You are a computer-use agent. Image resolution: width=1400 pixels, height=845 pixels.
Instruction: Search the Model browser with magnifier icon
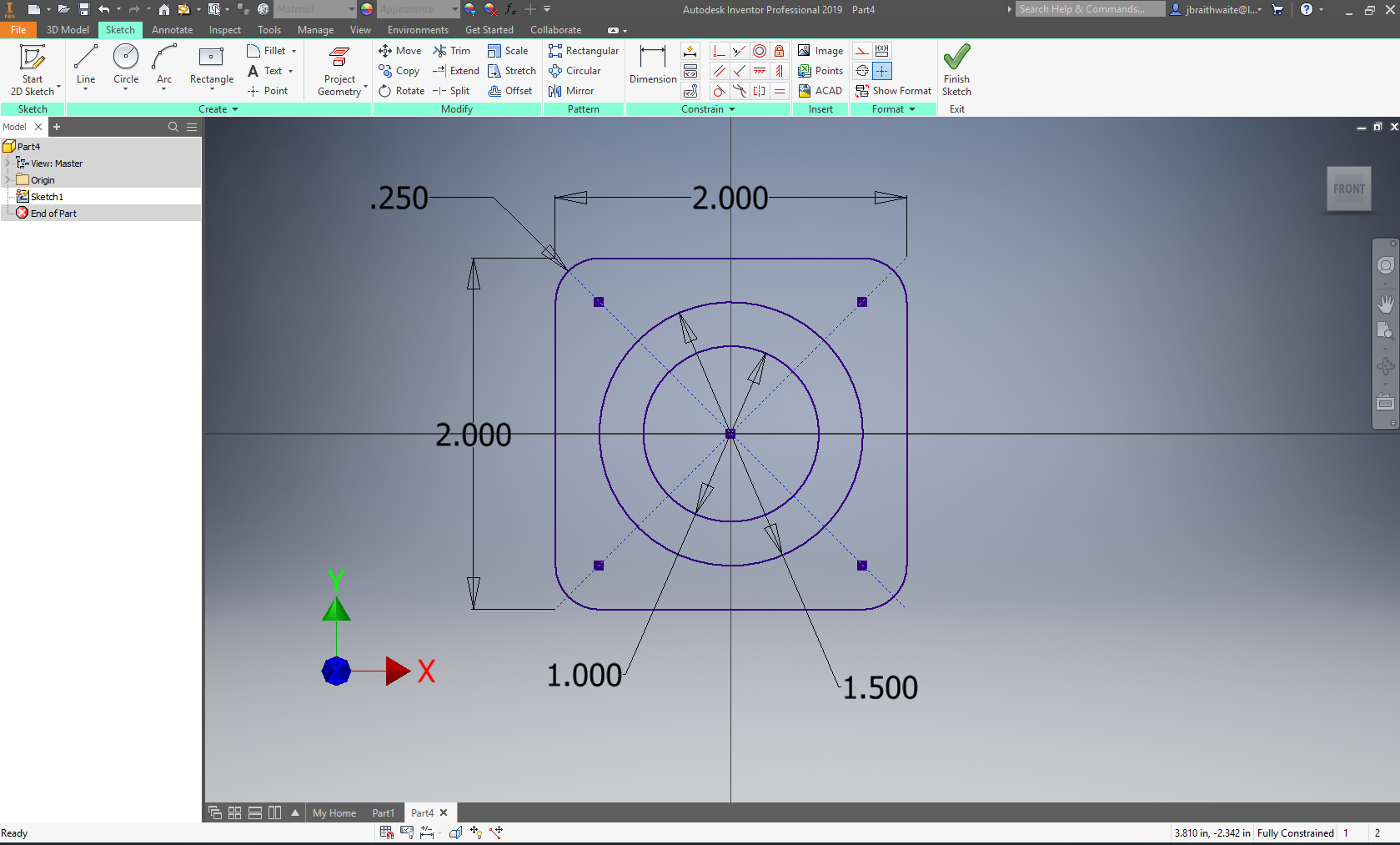click(173, 127)
